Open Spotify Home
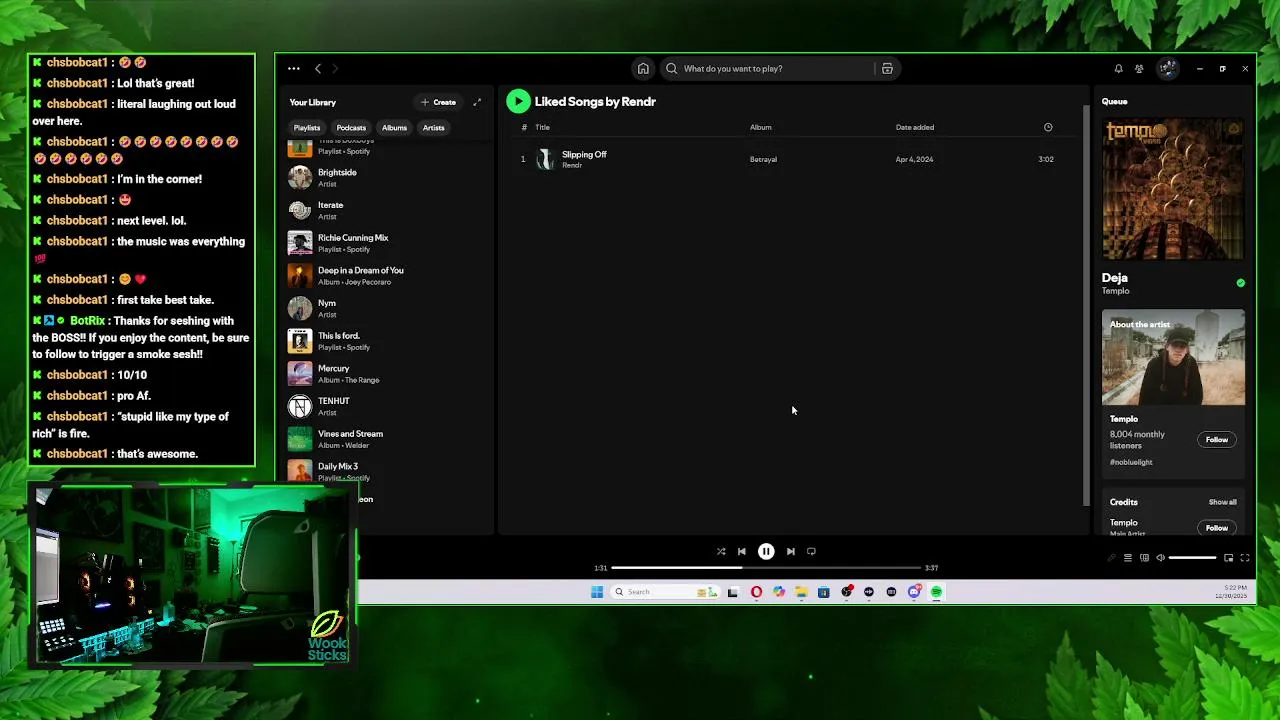 pyautogui.click(x=643, y=69)
